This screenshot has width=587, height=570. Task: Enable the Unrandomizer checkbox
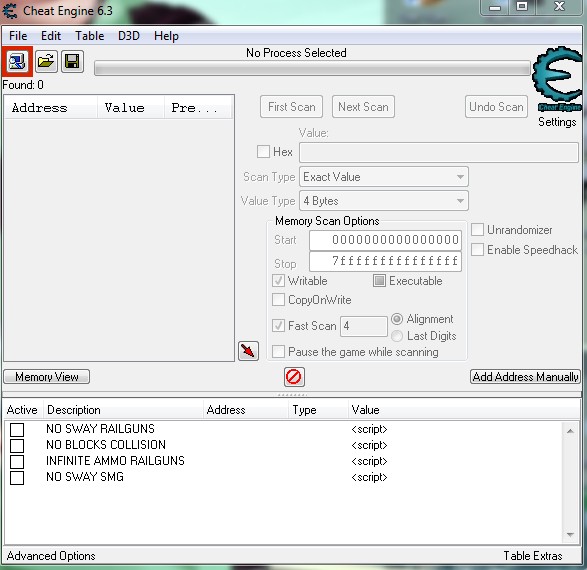tap(477, 230)
